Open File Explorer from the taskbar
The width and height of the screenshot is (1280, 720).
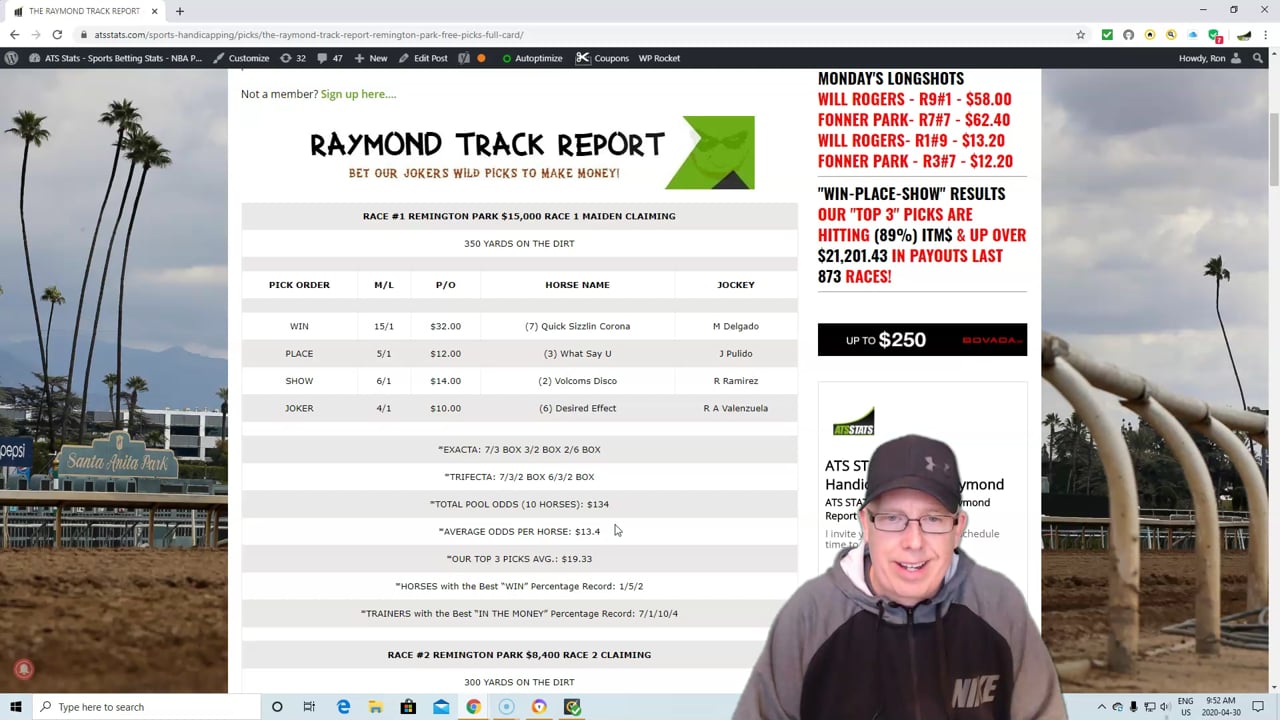pyautogui.click(x=375, y=707)
